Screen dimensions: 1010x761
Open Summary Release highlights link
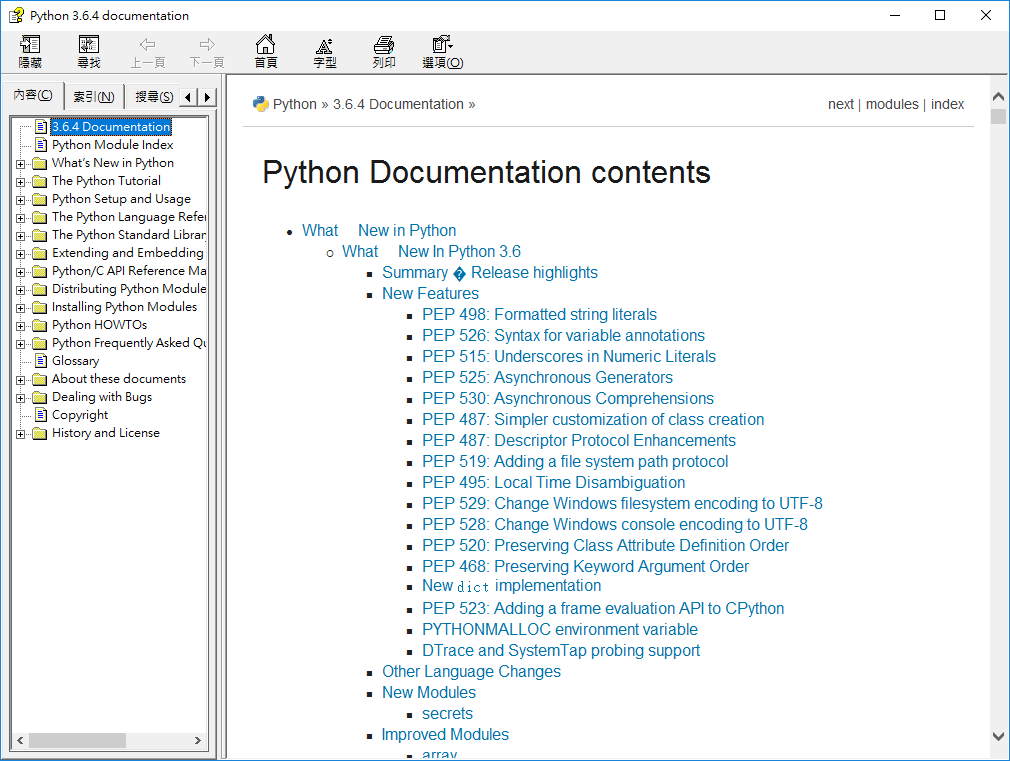490,273
